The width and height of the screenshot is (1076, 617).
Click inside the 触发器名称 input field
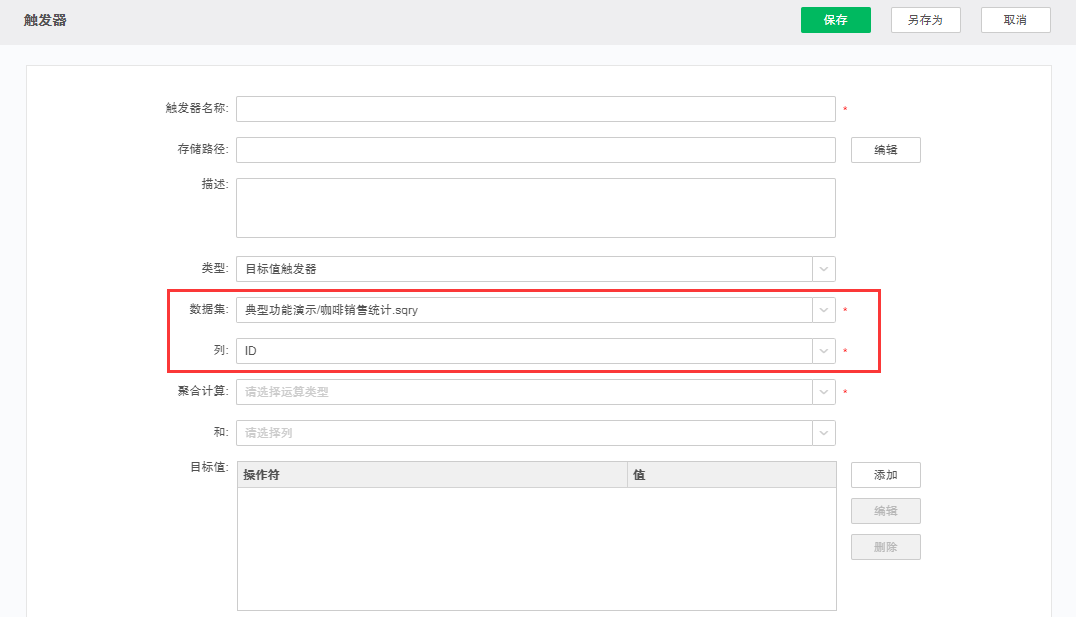tap(536, 108)
